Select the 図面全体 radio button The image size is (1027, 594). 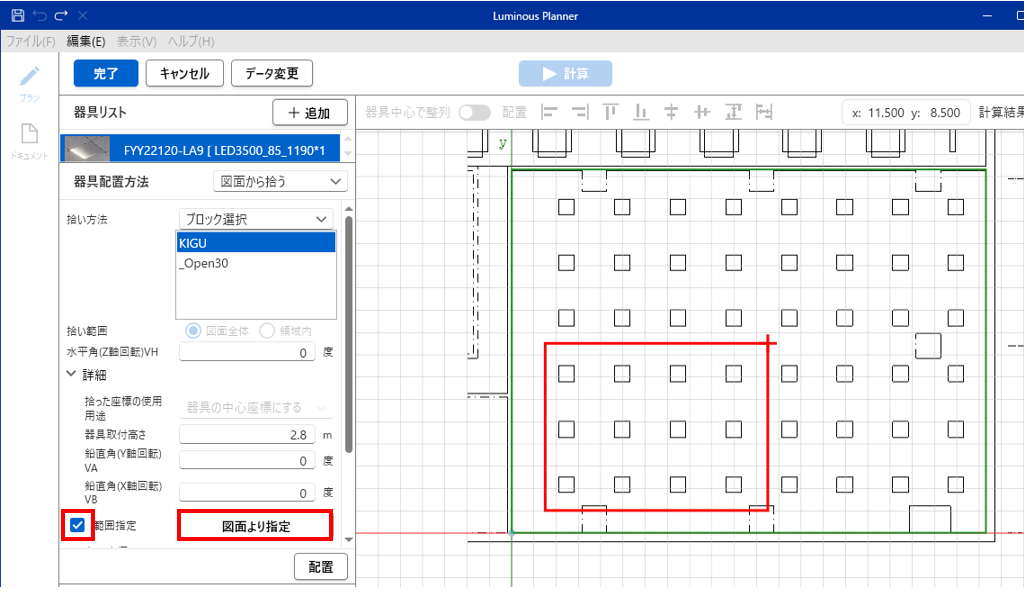(x=194, y=331)
